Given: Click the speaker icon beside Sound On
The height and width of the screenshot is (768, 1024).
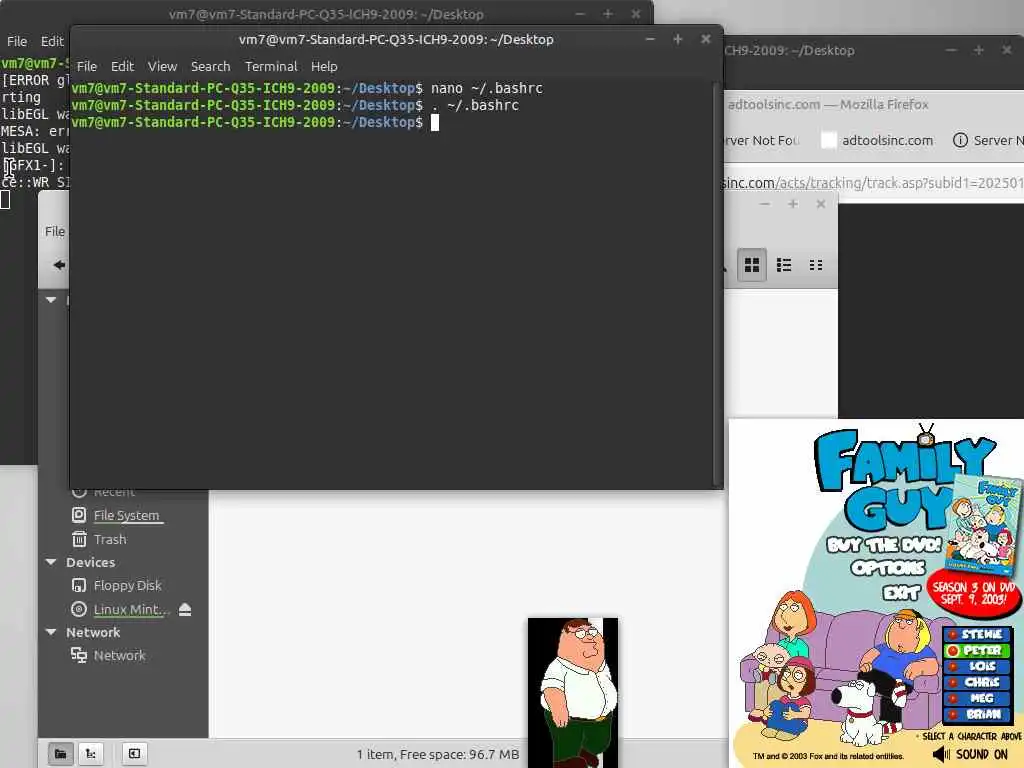Looking at the screenshot, I should 940,754.
